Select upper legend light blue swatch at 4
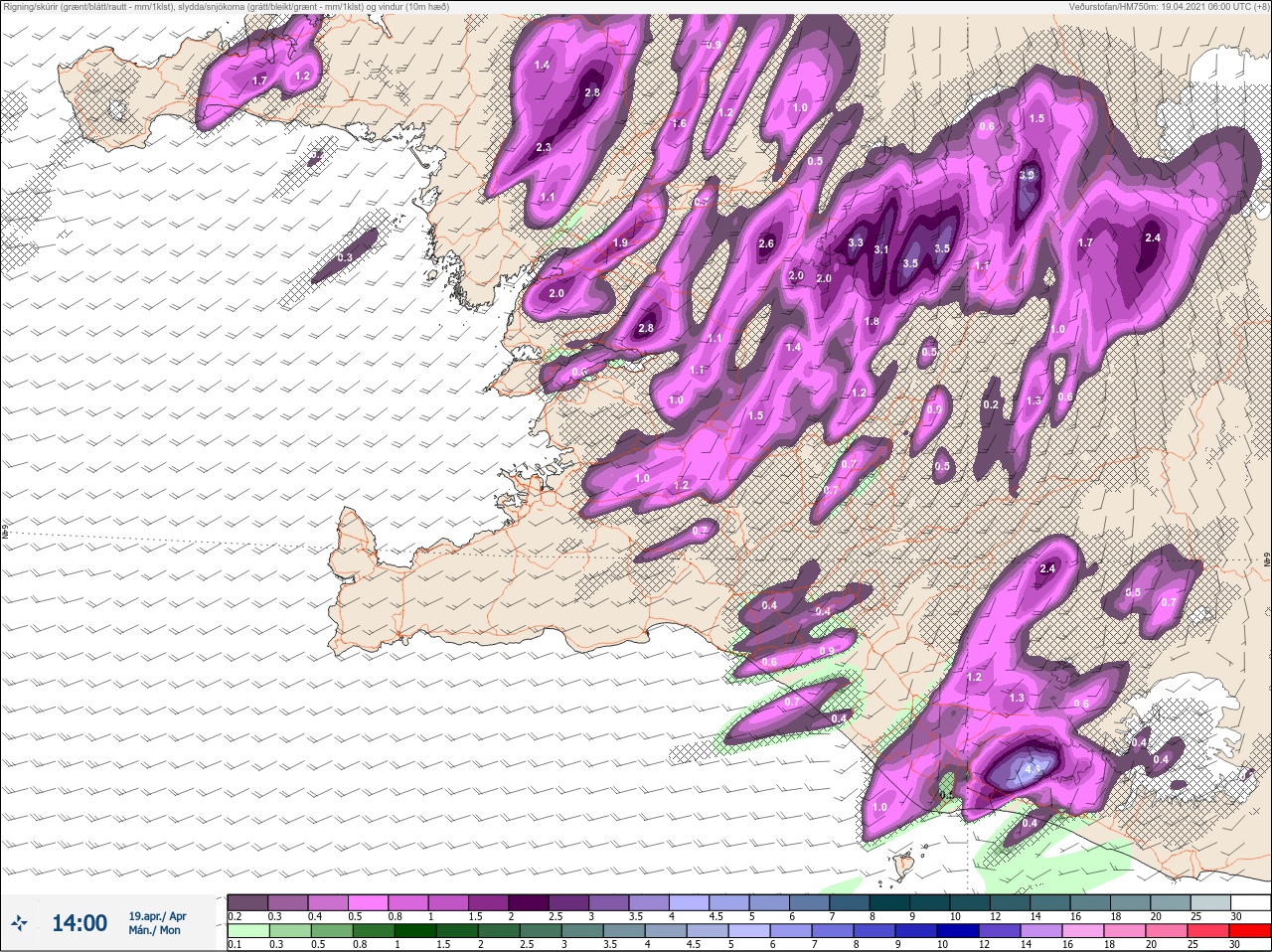The width and height of the screenshot is (1272, 952). coord(690,902)
